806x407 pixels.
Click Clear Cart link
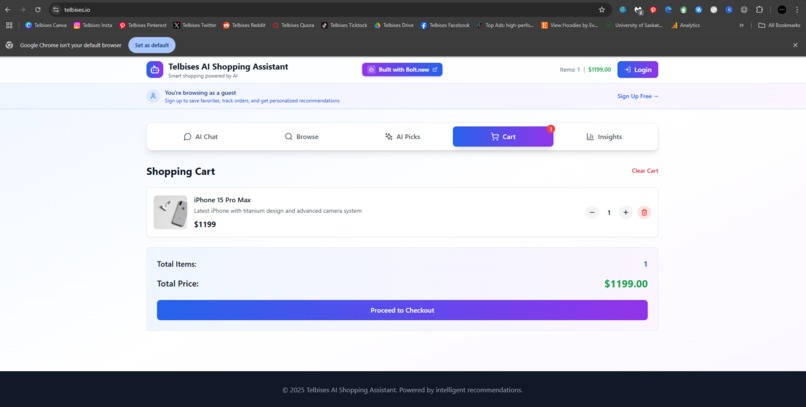645,171
